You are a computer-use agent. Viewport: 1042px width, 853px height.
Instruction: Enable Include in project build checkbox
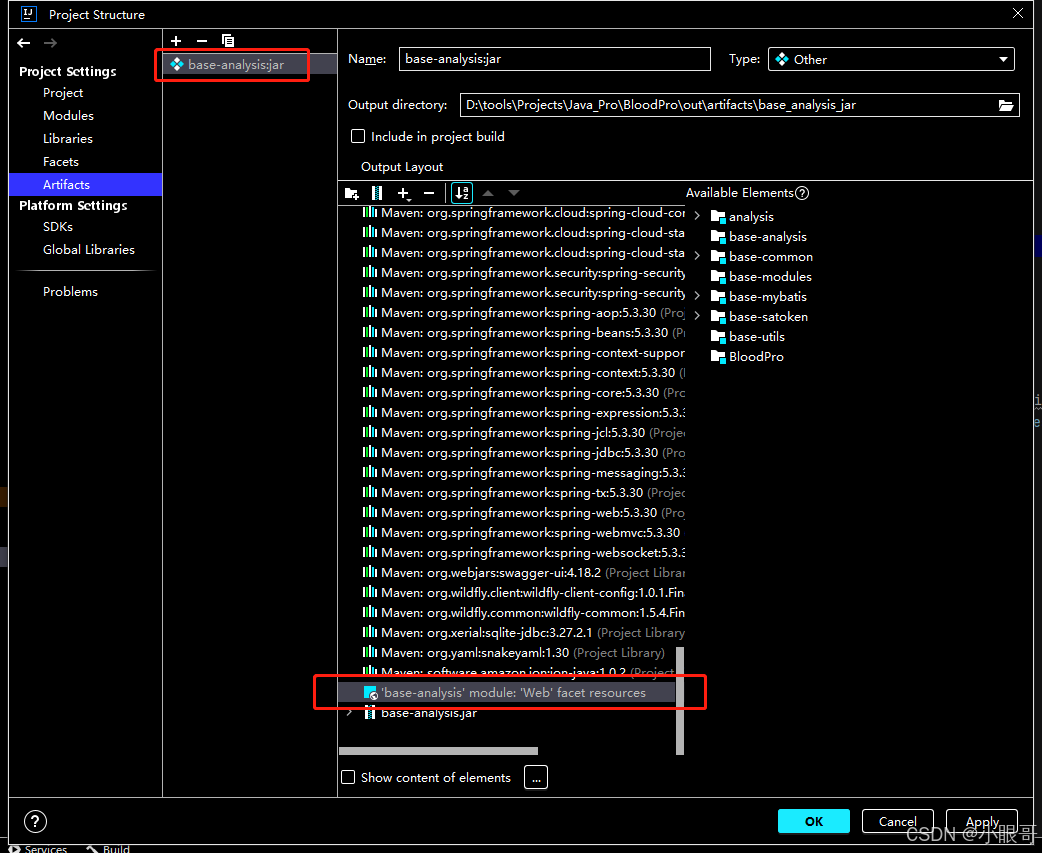click(358, 136)
